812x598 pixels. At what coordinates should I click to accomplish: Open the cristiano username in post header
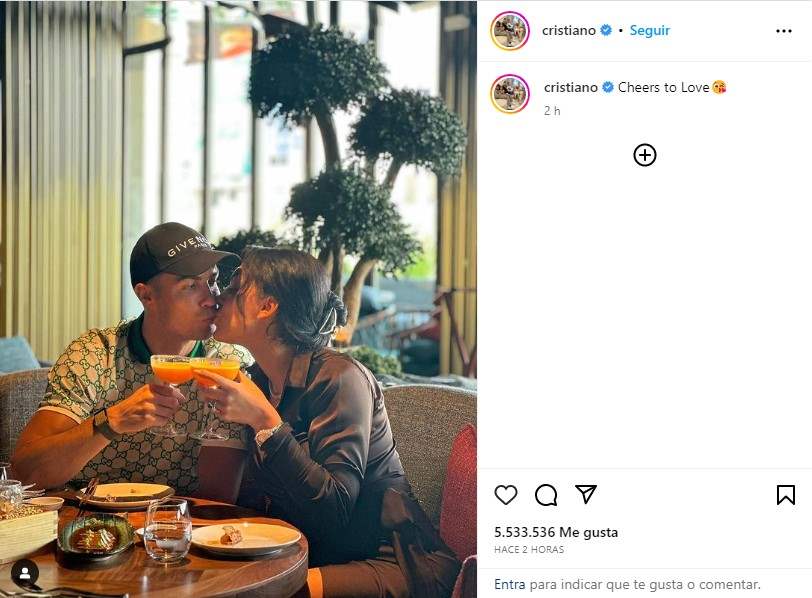pos(569,31)
